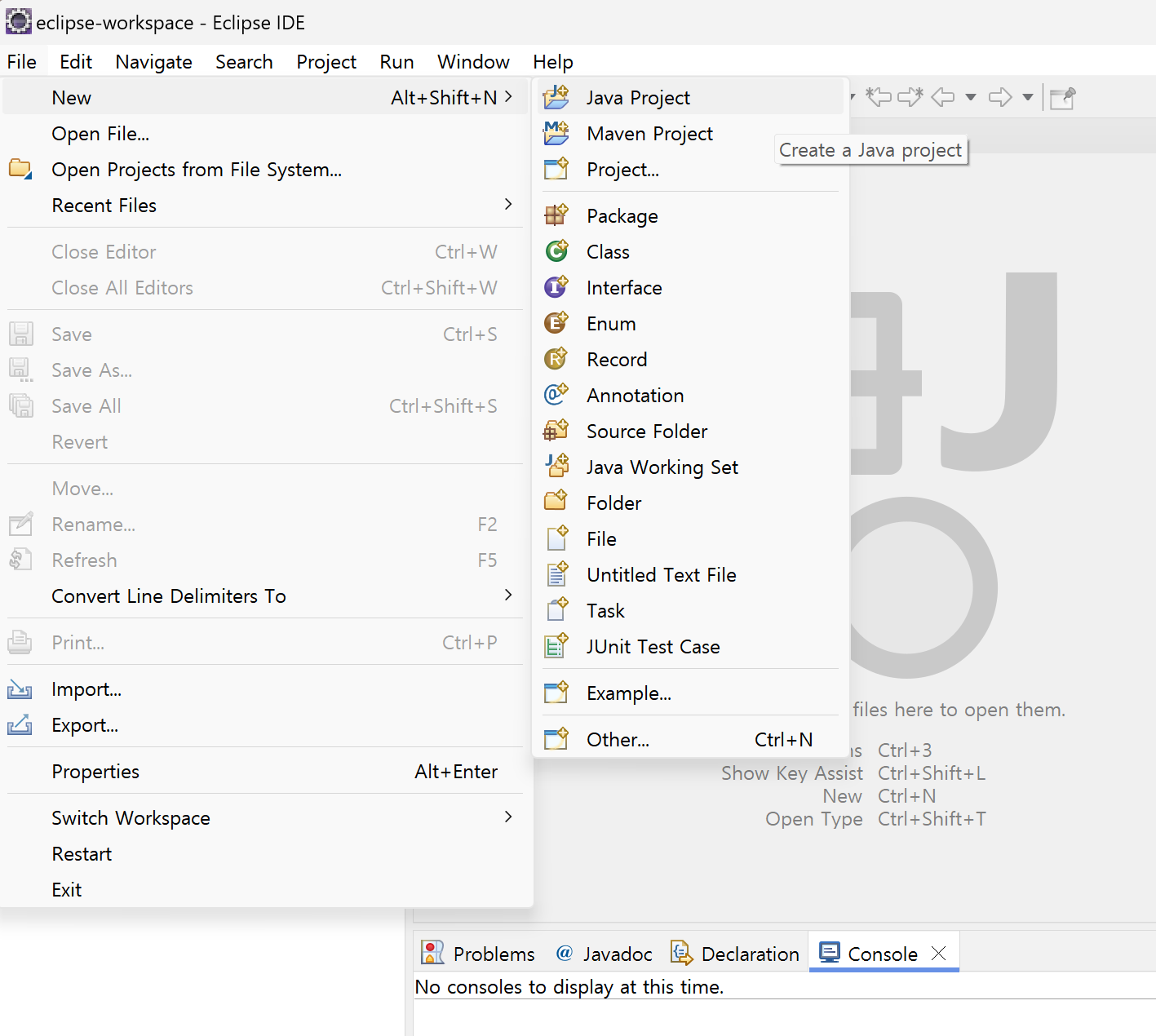Switch to the Problems tab

[x=478, y=953]
